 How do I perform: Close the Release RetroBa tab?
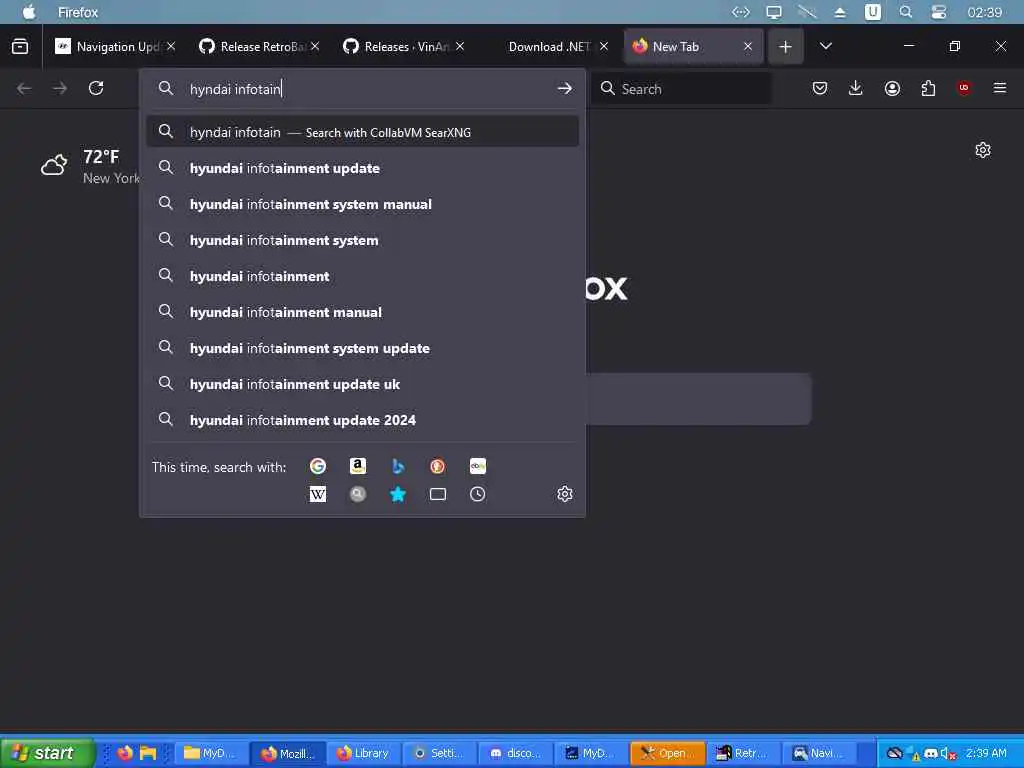click(x=315, y=46)
